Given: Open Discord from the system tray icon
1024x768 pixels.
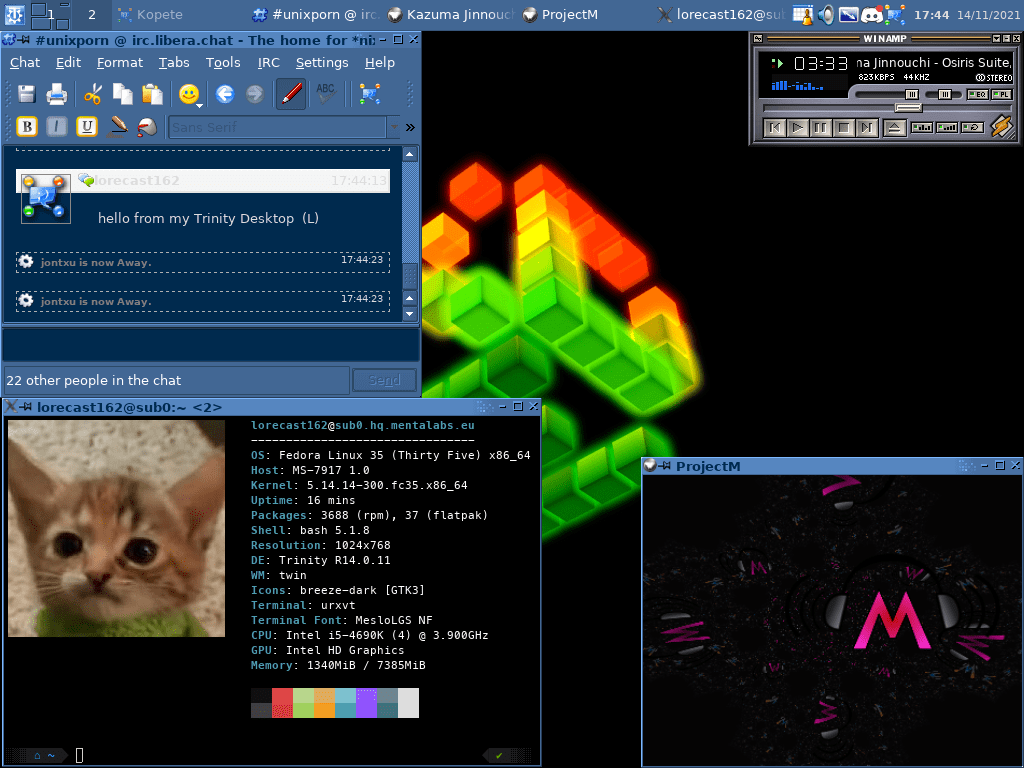Looking at the screenshot, I should tap(870, 15).
